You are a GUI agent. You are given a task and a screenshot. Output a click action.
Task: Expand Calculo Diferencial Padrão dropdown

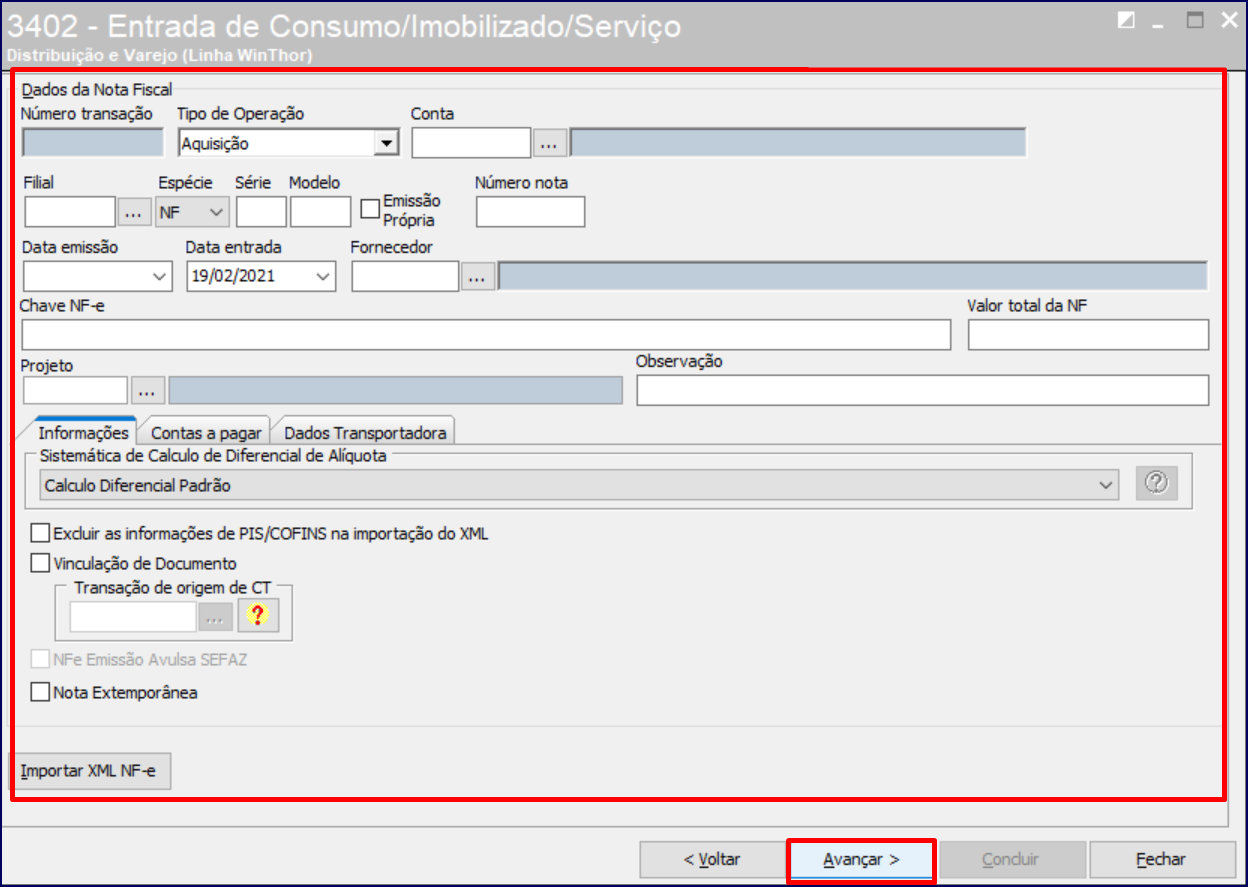(x=1106, y=485)
